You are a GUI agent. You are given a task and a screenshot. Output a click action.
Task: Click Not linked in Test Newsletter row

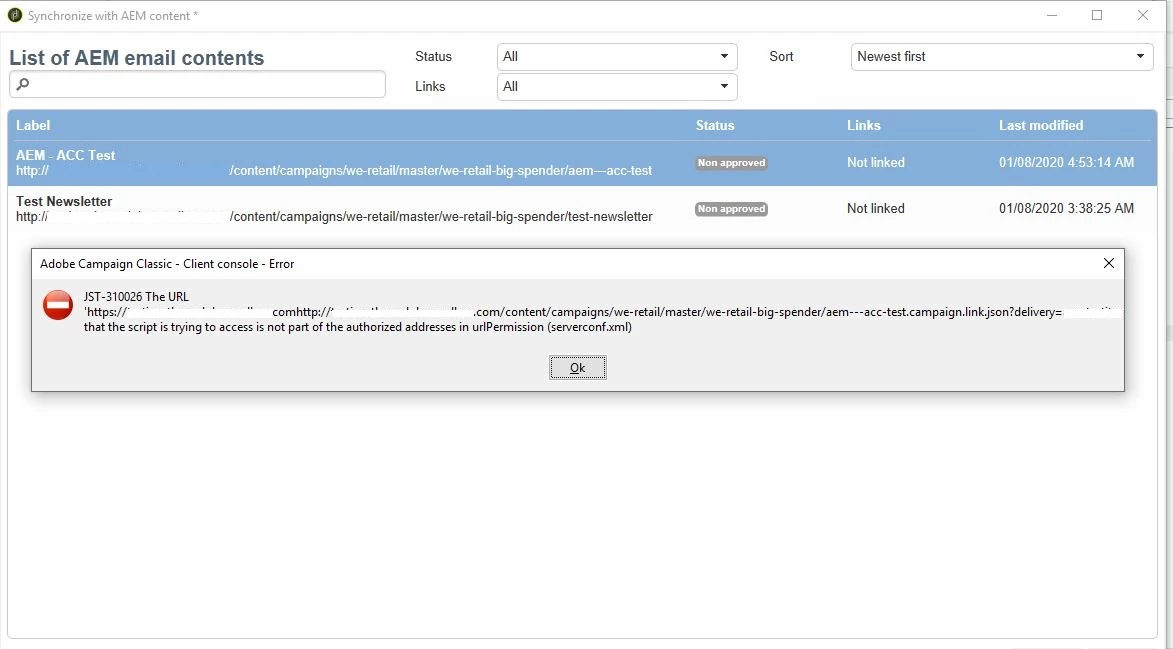(x=875, y=209)
